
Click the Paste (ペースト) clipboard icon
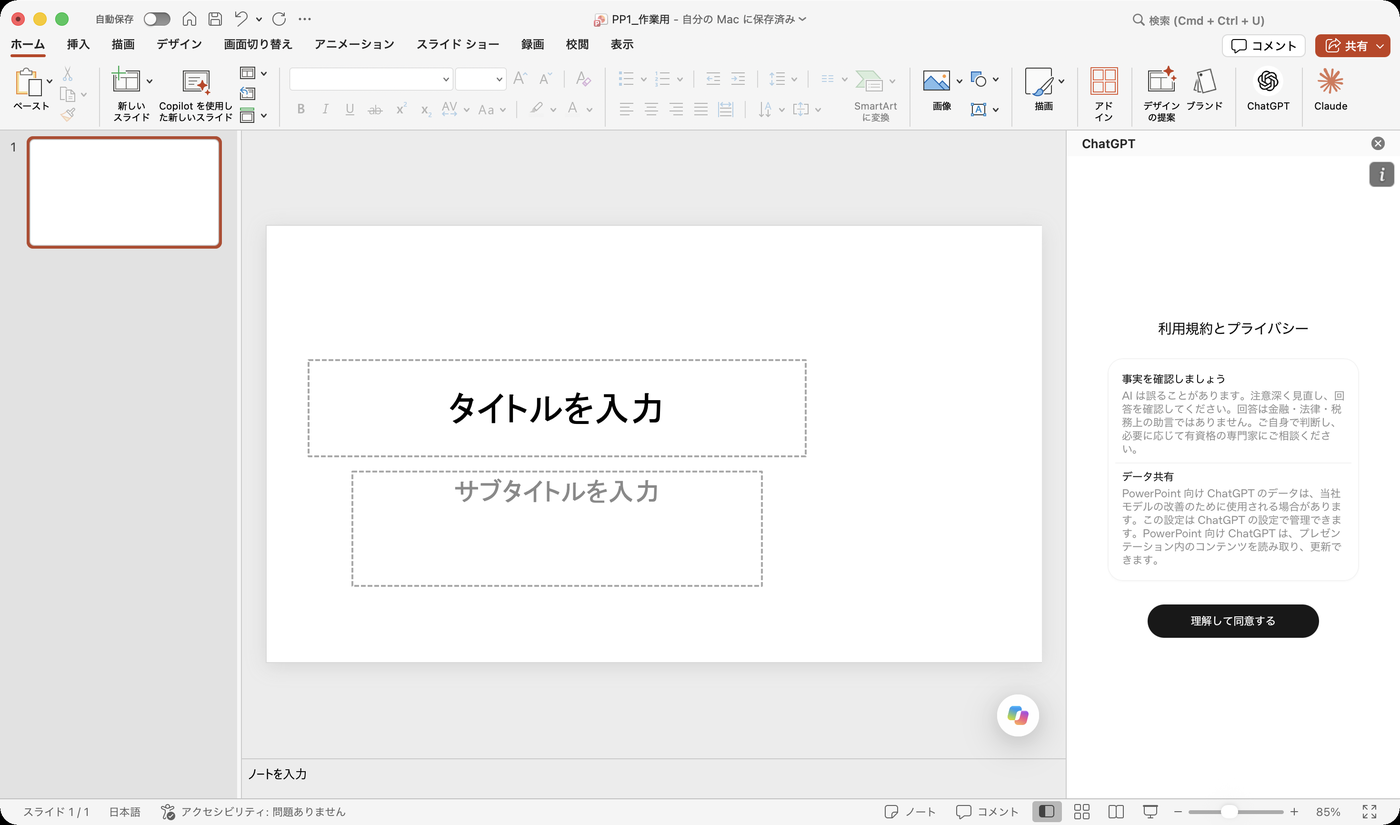tap(30, 82)
